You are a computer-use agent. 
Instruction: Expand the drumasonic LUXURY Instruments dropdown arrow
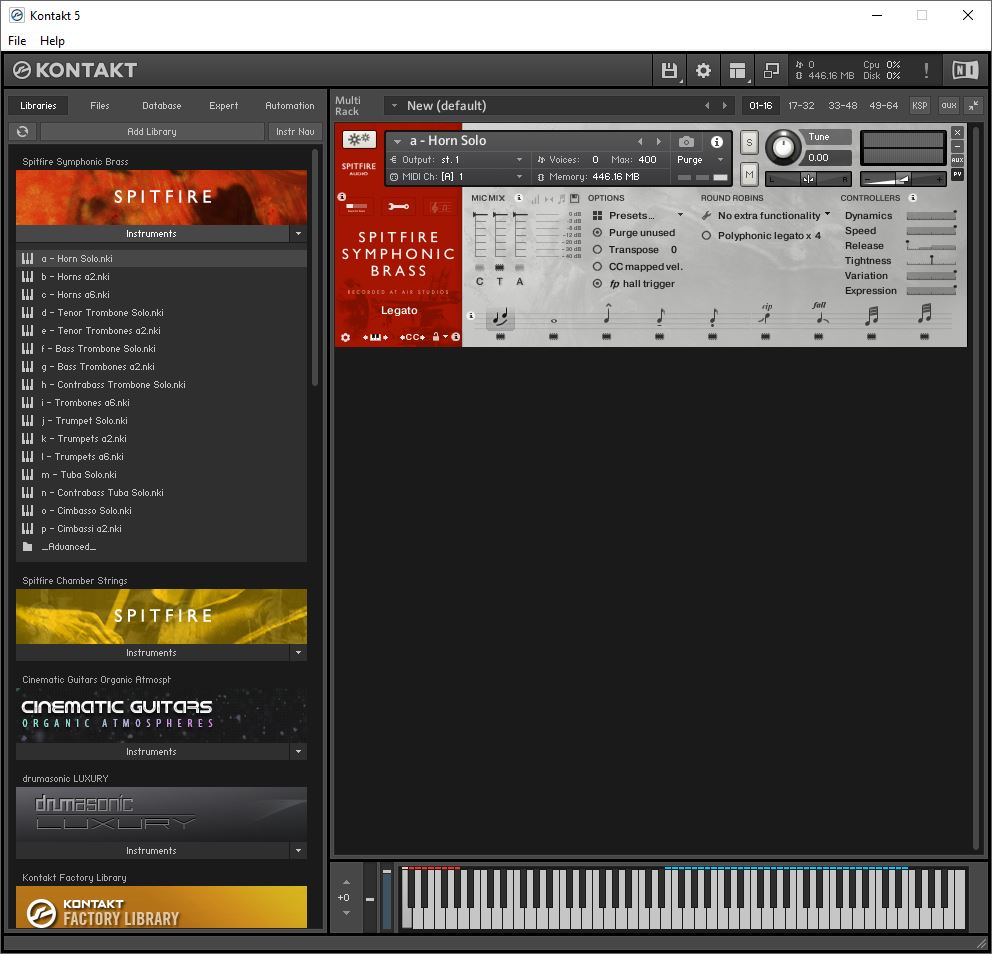point(299,850)
